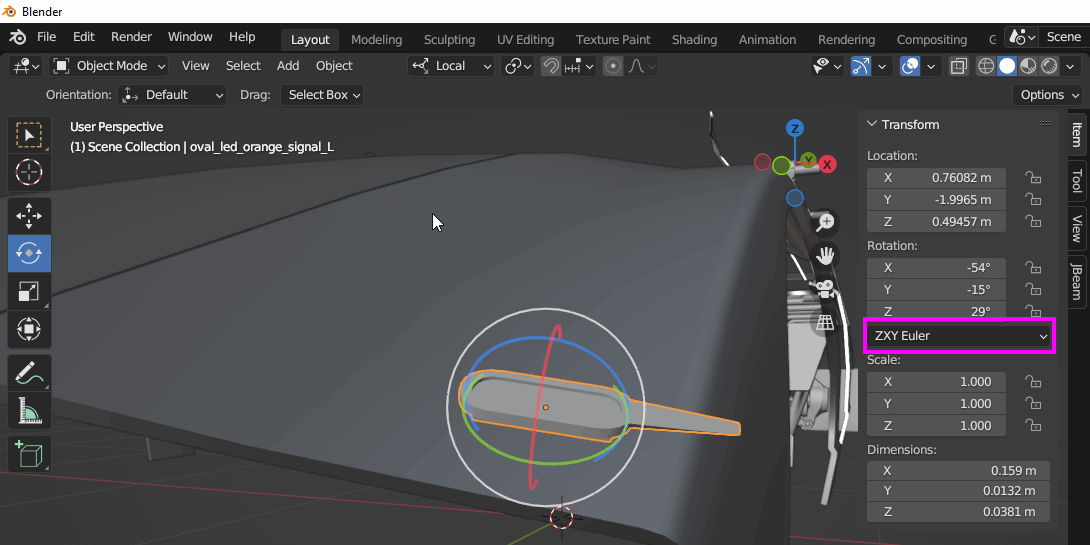
Task: Select the Measure tool
Action: pyautogui.click(x=29, y=411)
